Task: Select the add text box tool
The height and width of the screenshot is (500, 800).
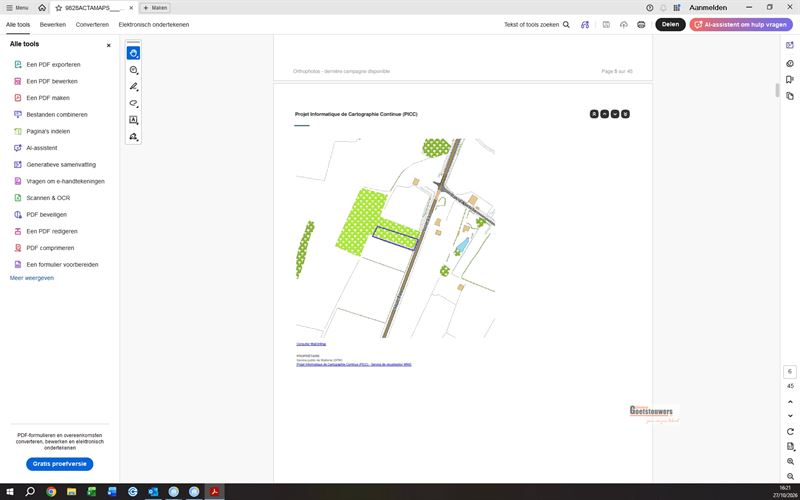Action: click(x=133, y=120)
